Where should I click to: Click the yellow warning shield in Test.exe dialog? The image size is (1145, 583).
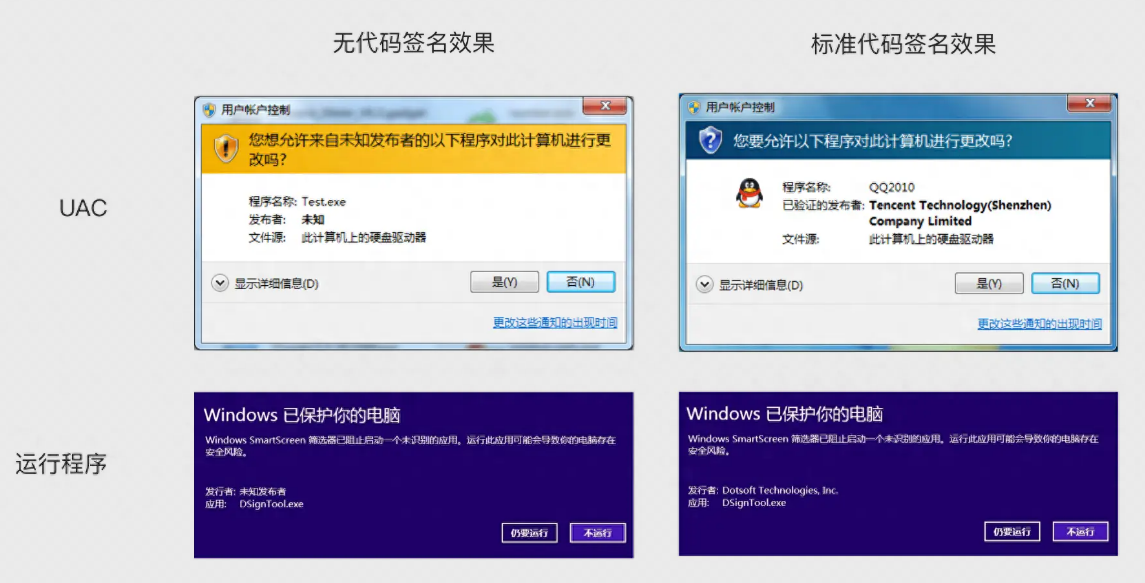pyautogui.click(x=226, y=148)
